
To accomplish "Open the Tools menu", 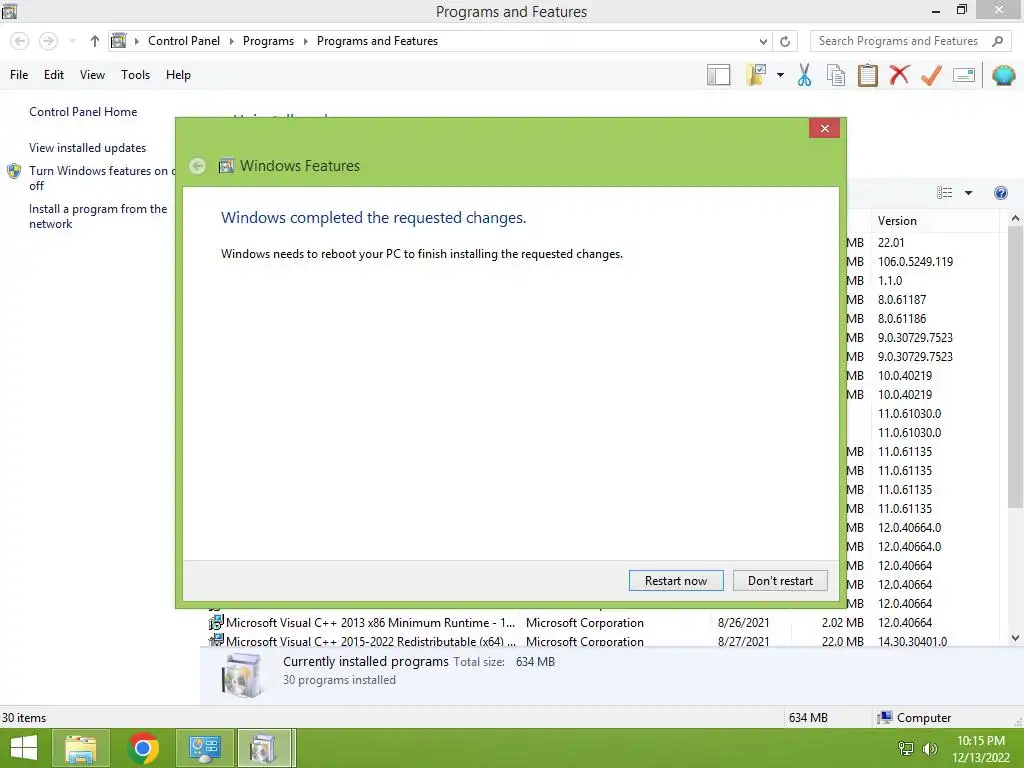I will (x=135, y=75).
